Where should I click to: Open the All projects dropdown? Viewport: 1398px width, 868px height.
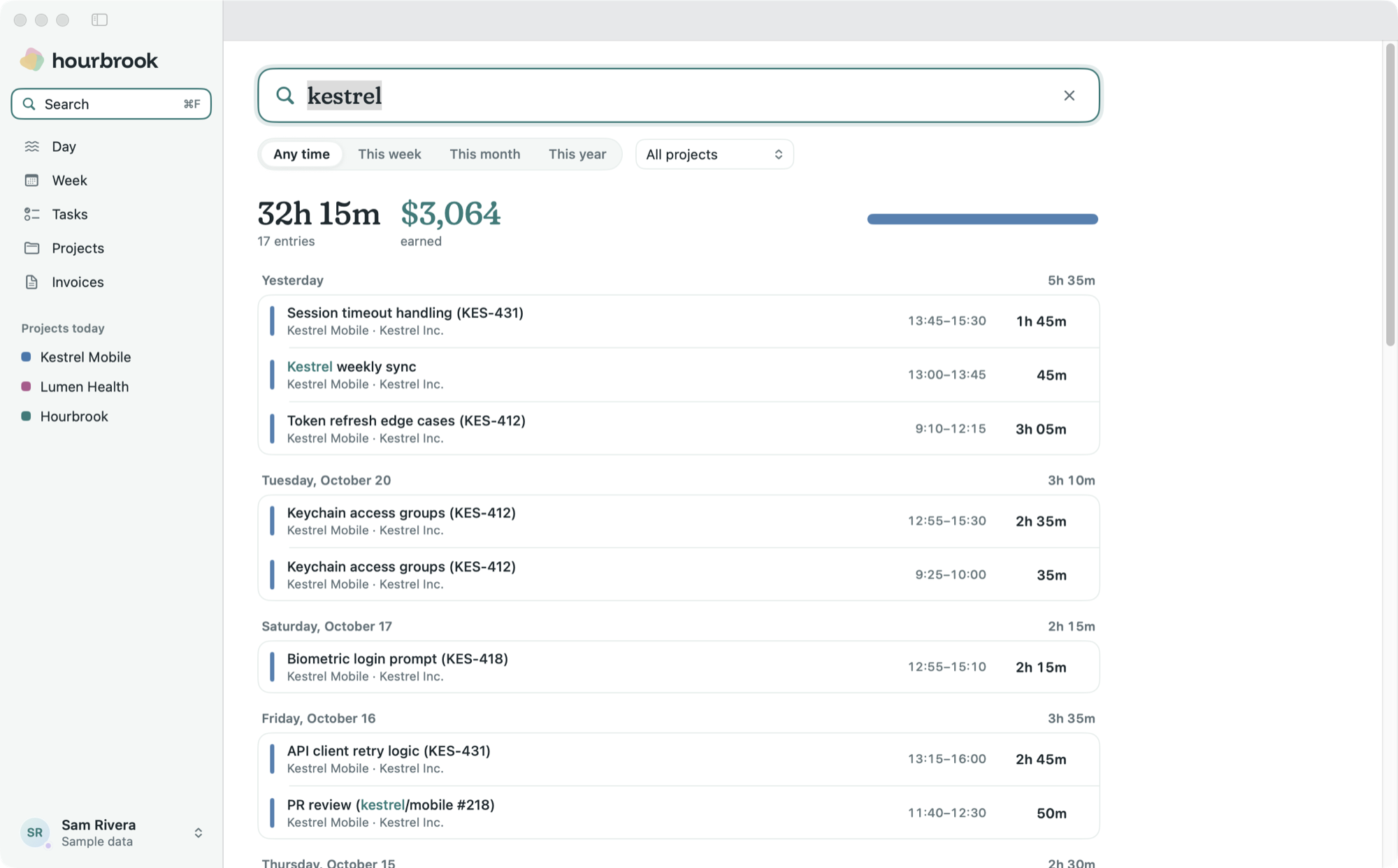[x=714, y=154]
